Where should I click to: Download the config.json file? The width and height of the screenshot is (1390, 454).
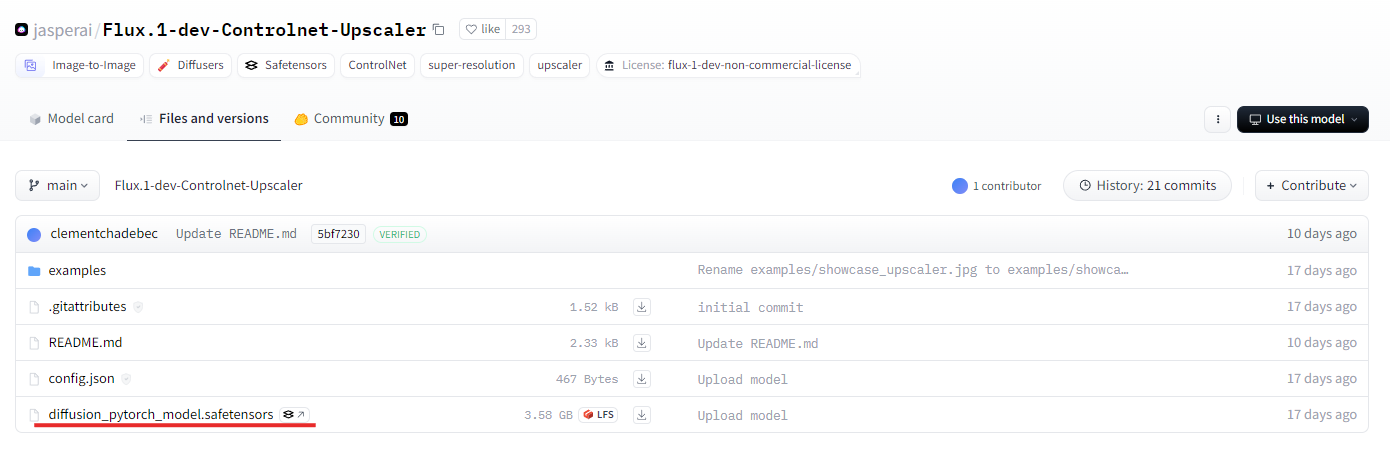(x=642, y=379)
